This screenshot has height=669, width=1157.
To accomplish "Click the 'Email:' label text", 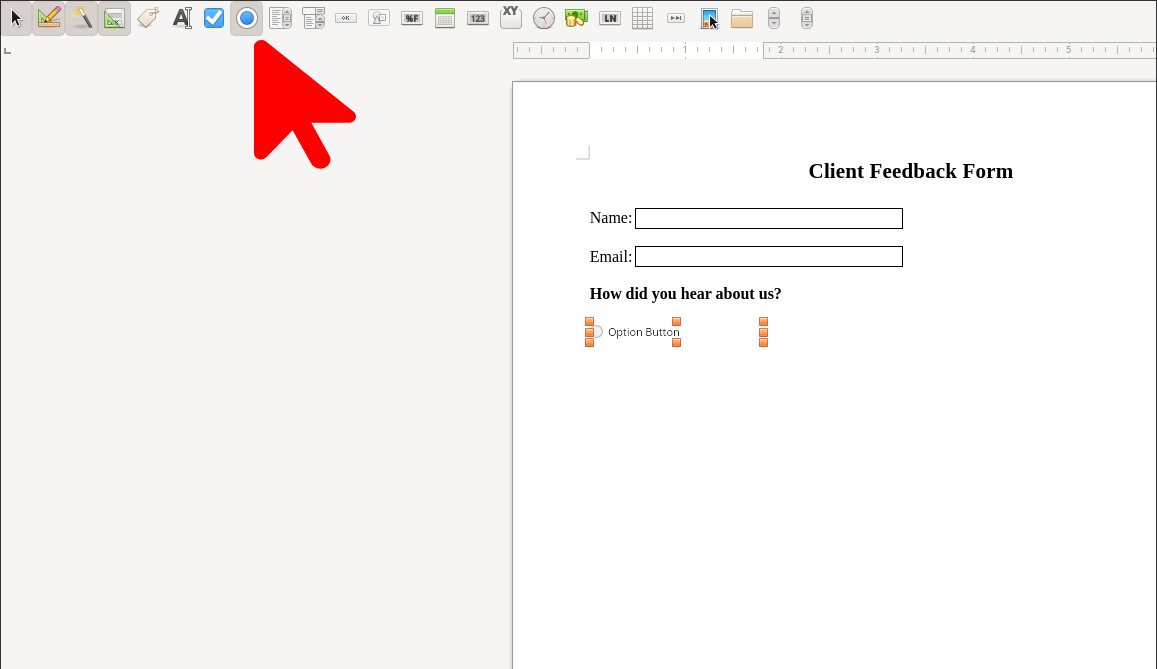I will click(611, 257).
